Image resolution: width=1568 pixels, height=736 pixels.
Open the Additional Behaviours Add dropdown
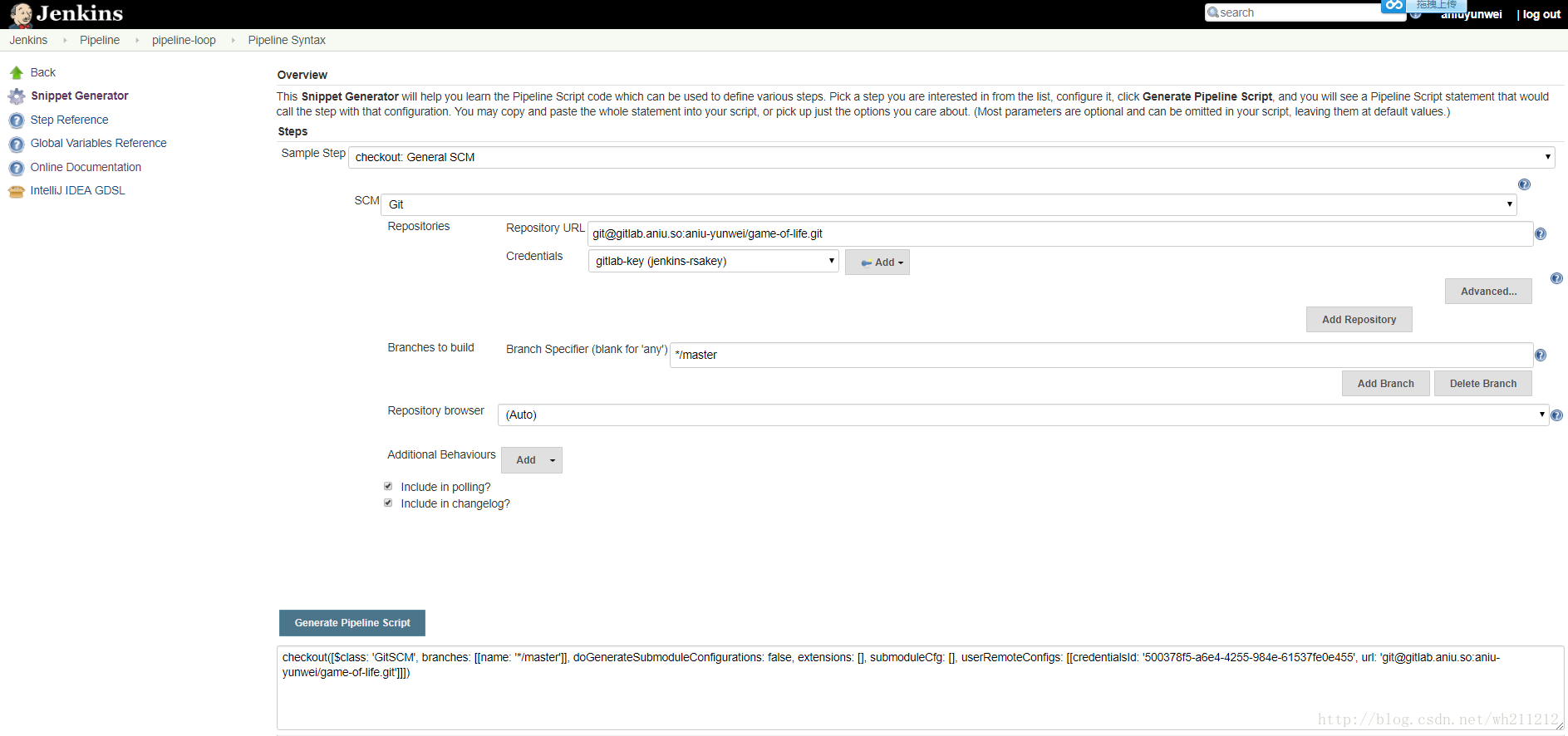point(532,460)
